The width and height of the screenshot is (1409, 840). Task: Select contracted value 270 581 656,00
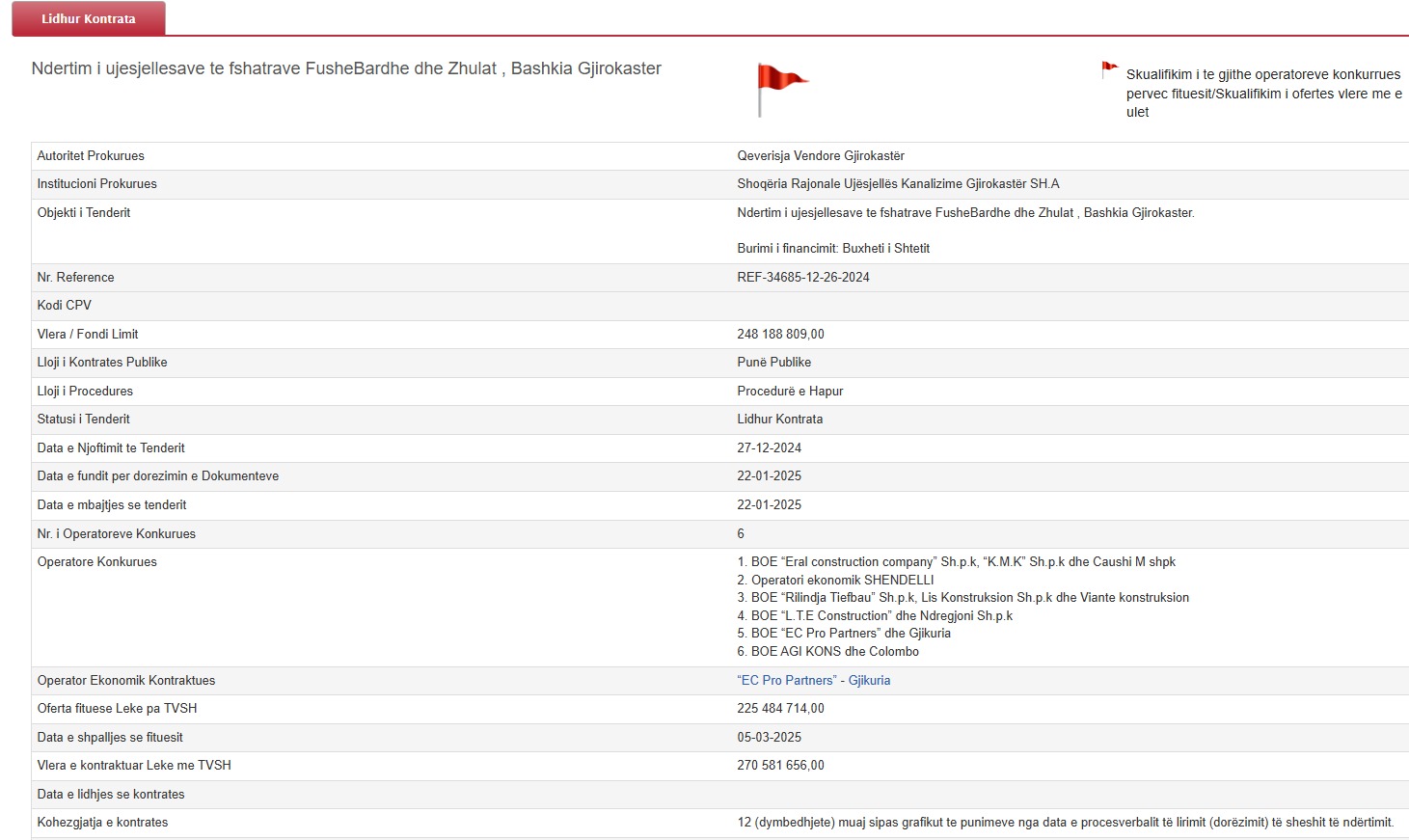coord(780,765)
